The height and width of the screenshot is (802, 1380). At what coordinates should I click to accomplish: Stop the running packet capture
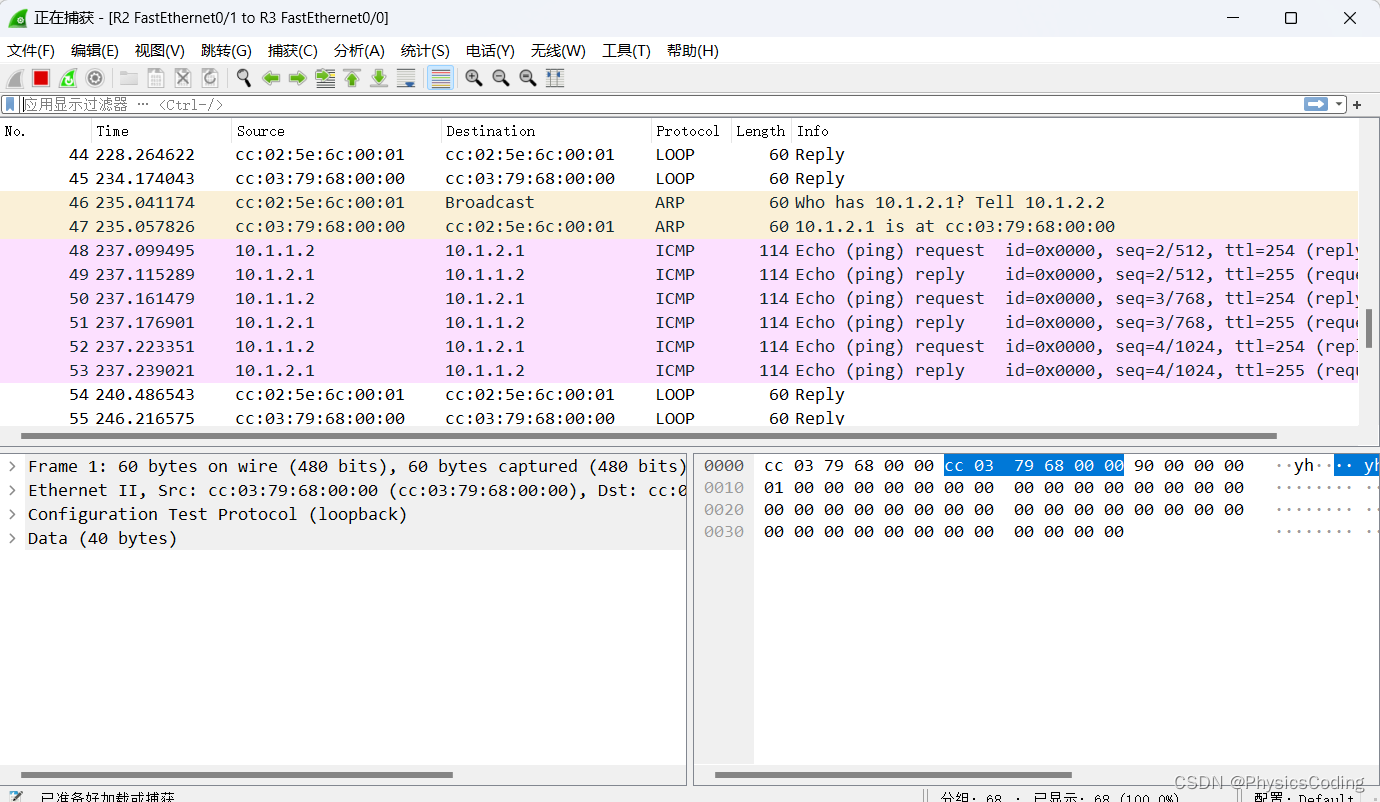click(x=40, y=78)
